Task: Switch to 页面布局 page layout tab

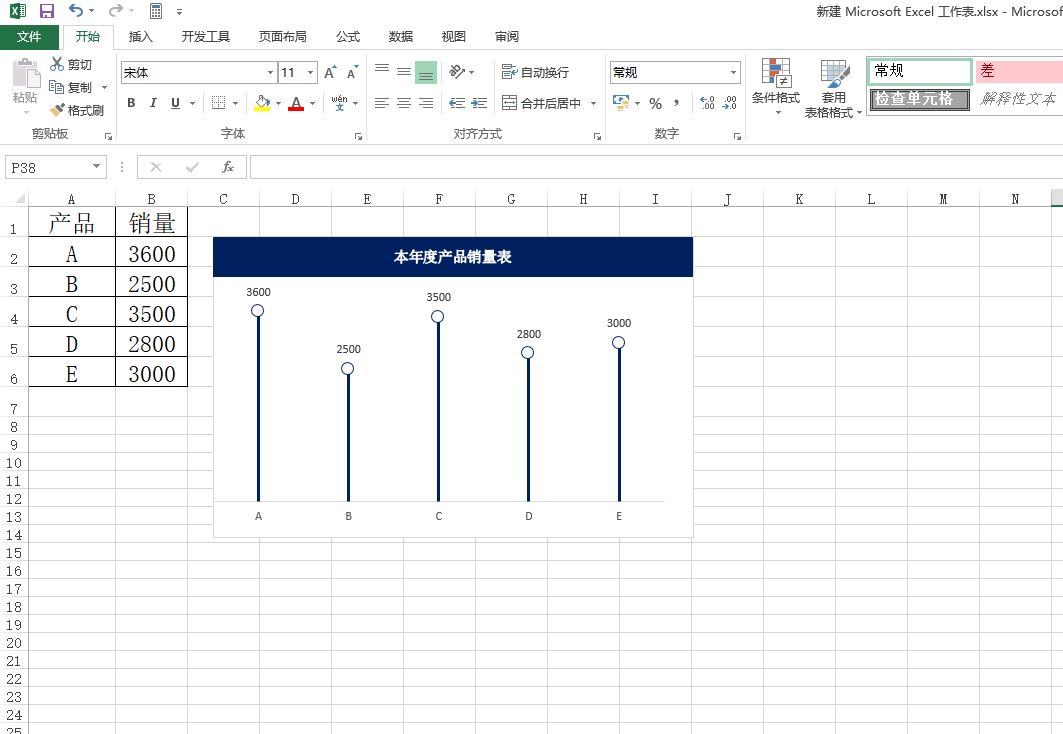Action: click(283, 37)
